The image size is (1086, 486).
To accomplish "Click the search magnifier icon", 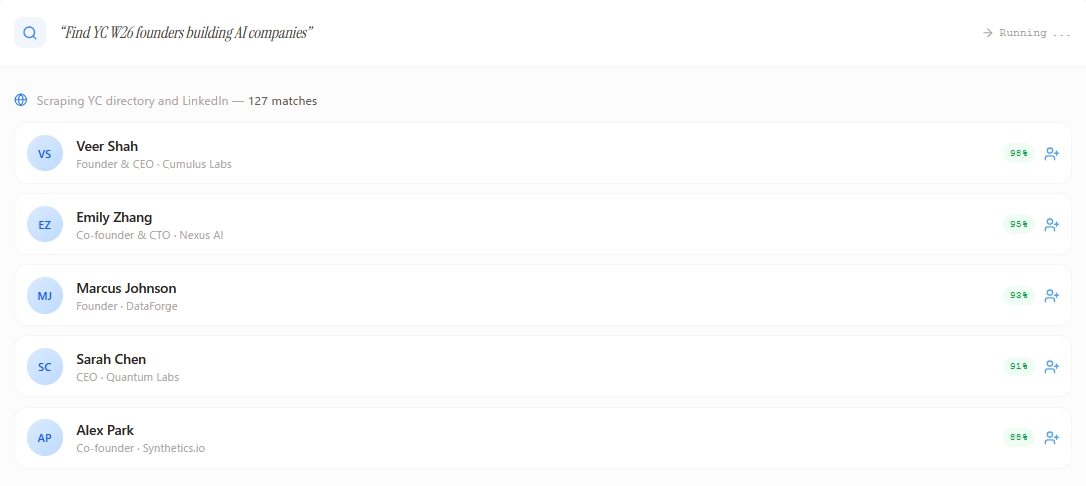I will pyautogui.click(x=30, y=33).
